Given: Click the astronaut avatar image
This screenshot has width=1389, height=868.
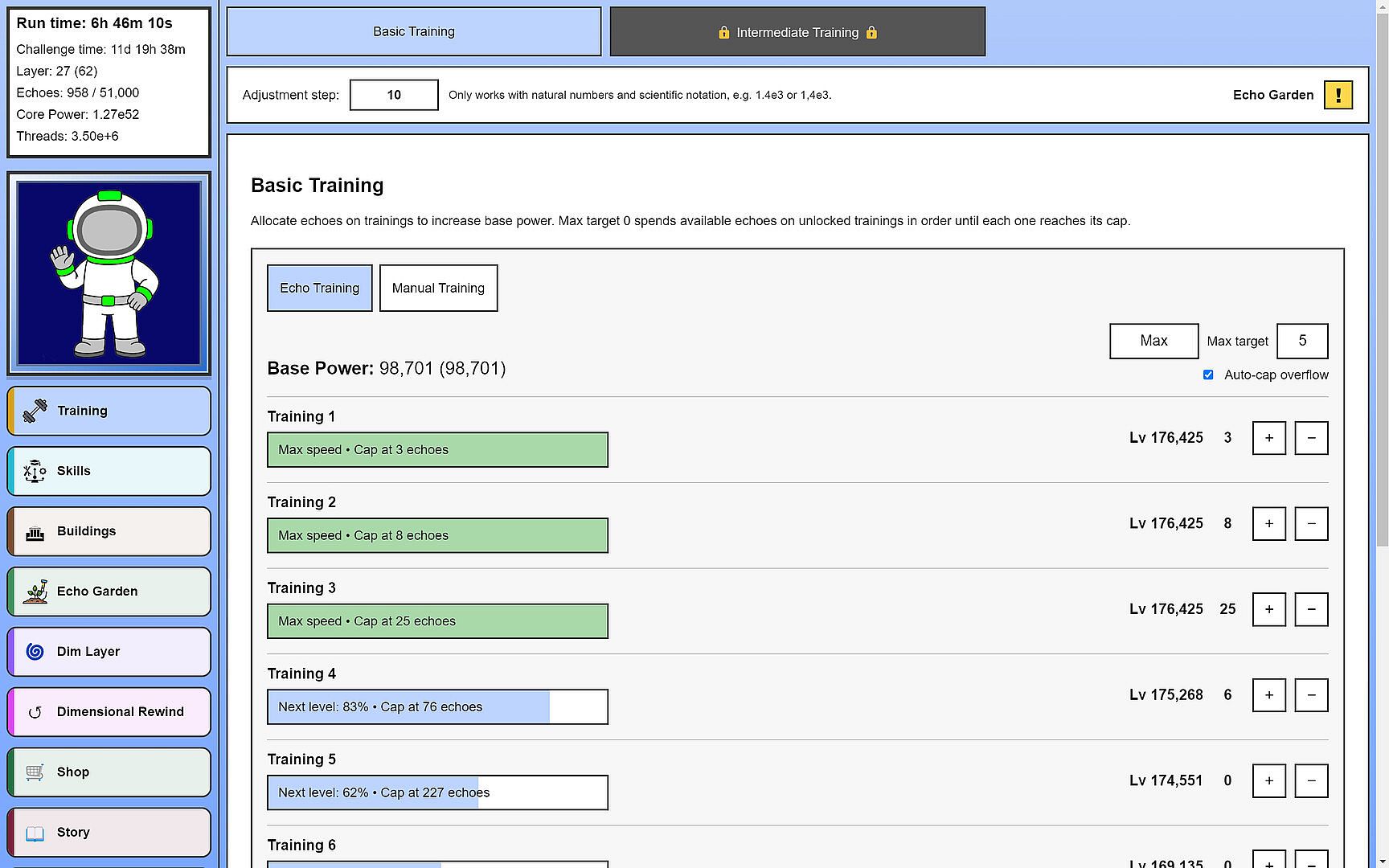Looking at the screenshot, I should pyautogui.click(x=109, y=273).
